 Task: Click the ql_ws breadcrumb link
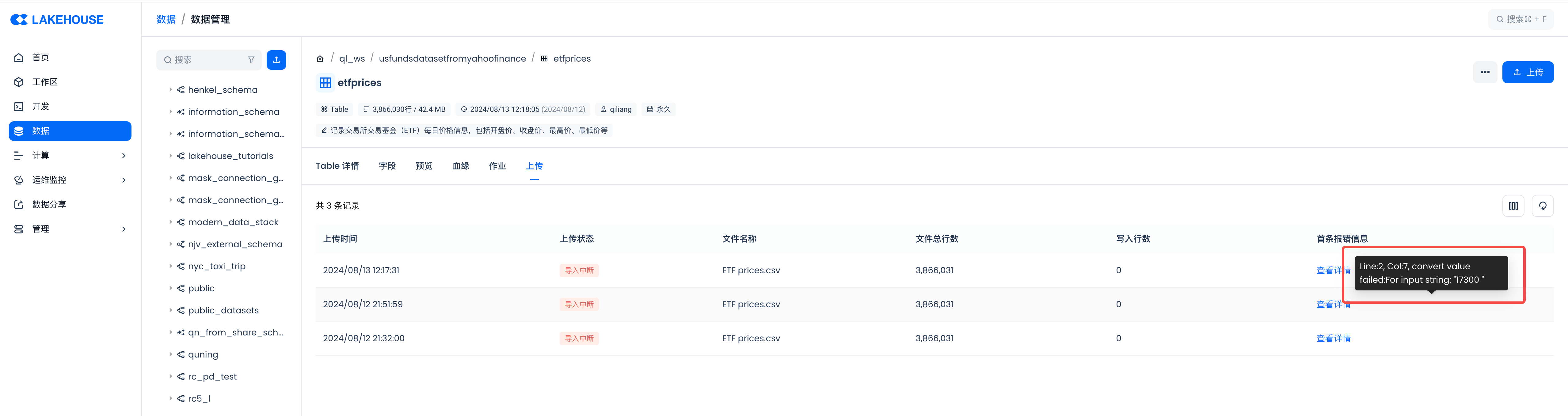pos(352,59)
